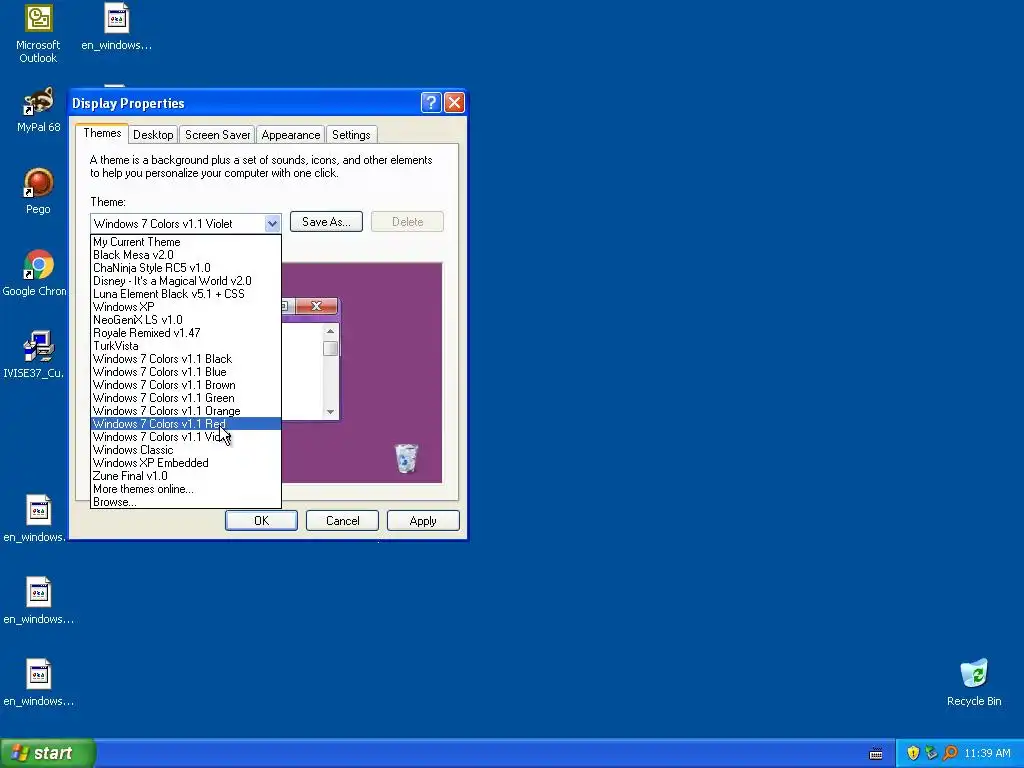1024x768 pixels.
Task: Choose Luna Element Black v5.1 + CSS
Action: coord(185,294)
